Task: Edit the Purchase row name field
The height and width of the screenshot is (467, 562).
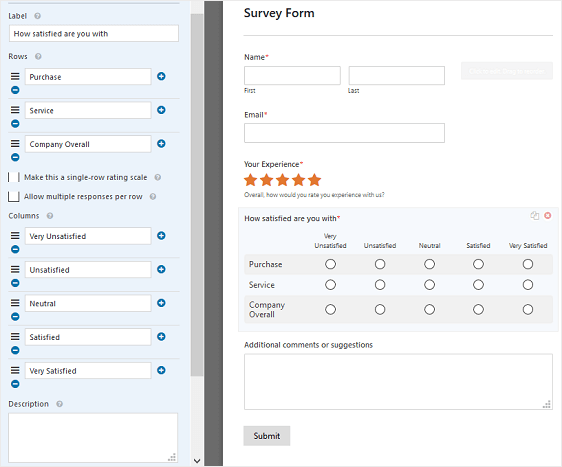Action: 88,77
